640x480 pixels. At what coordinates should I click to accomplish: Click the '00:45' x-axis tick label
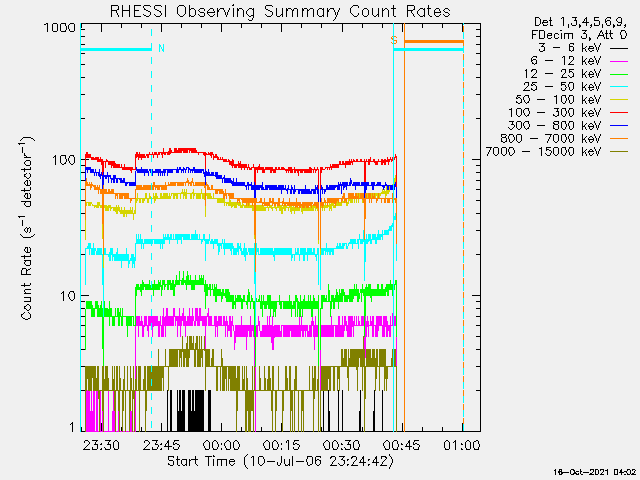coord(402,445)
